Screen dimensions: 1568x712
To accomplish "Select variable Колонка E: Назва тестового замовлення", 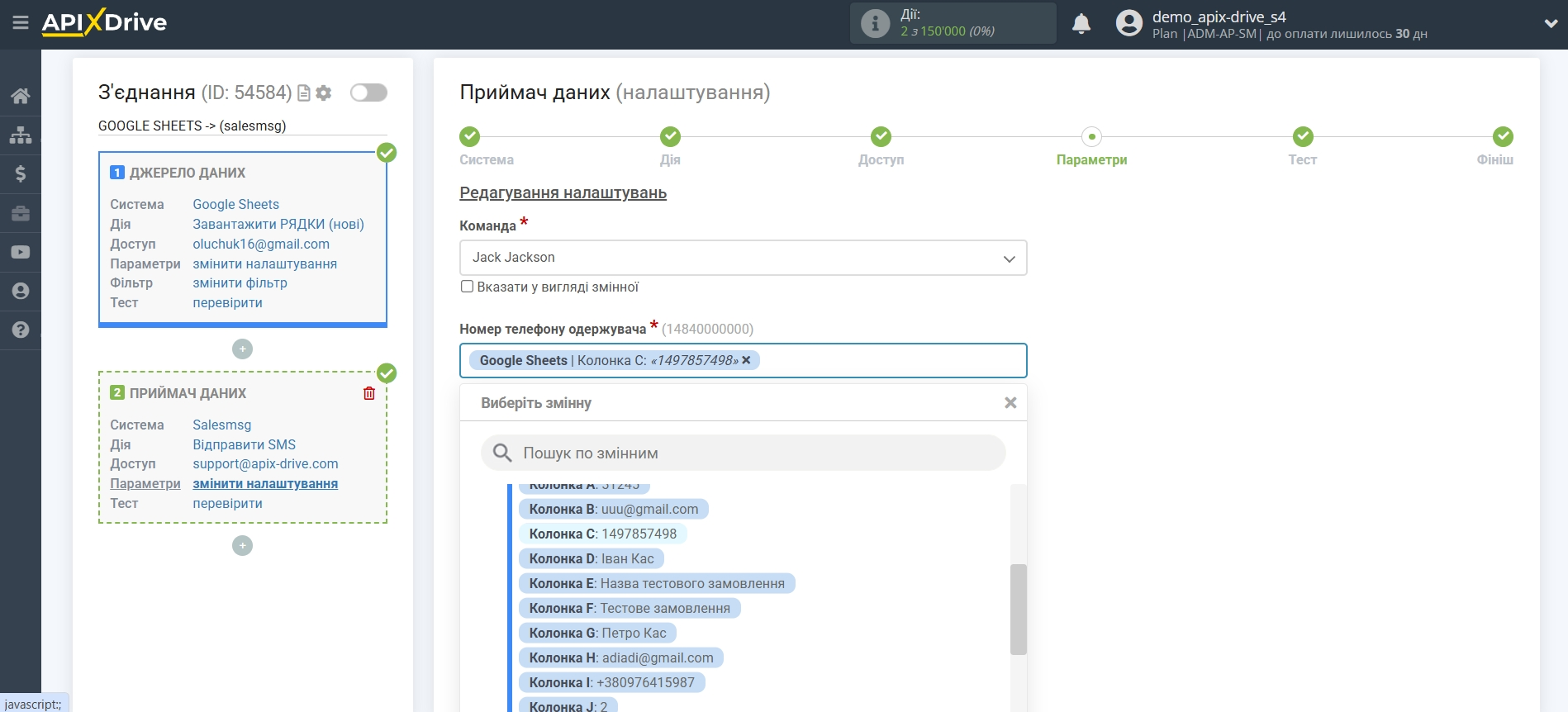I will click(x=657, y=583).
